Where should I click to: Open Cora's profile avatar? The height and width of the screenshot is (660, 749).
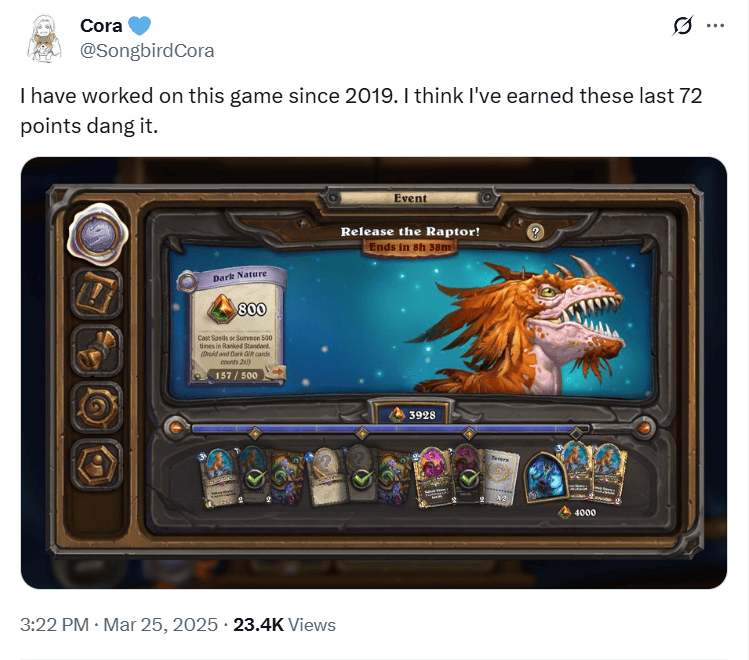[44, 38]
